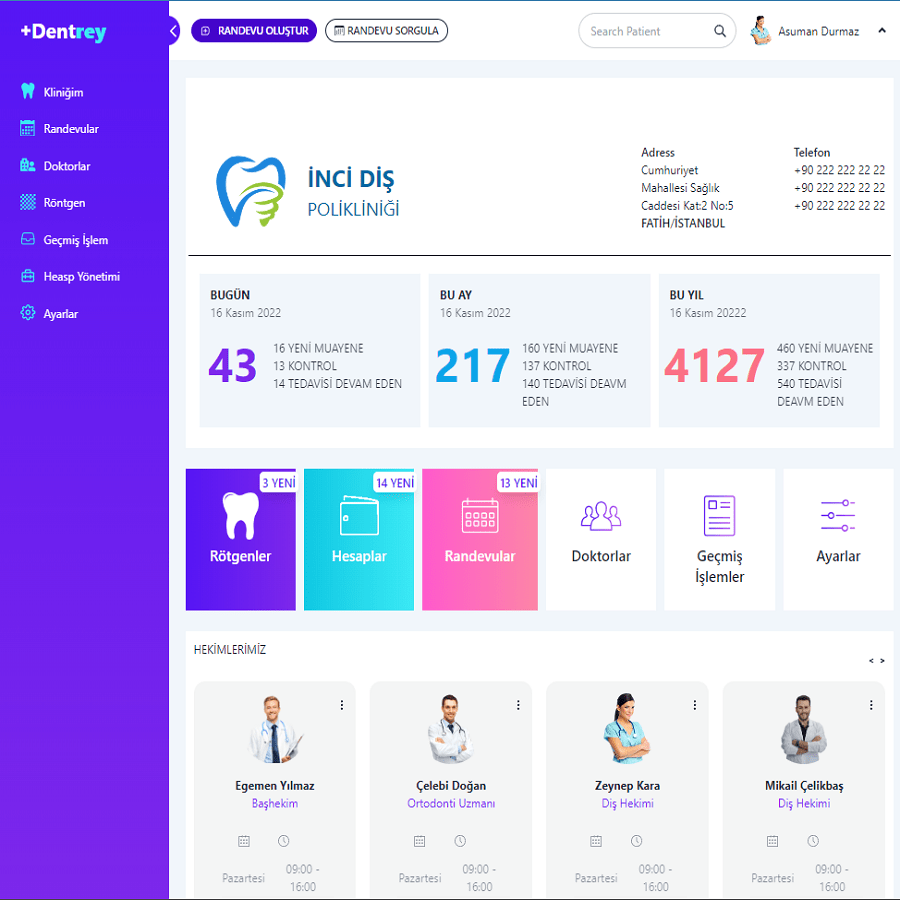Click the 4127 this year count

[714, 366]
